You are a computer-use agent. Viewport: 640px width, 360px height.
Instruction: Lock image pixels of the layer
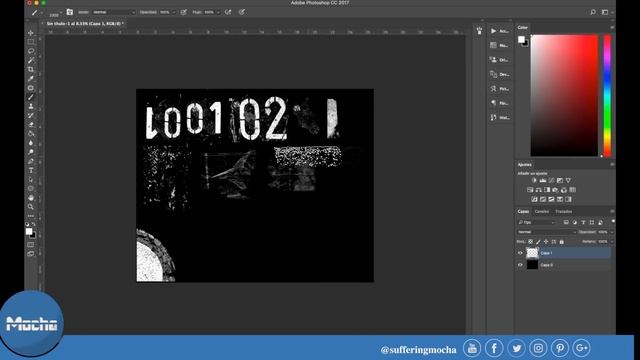(538, 242)
